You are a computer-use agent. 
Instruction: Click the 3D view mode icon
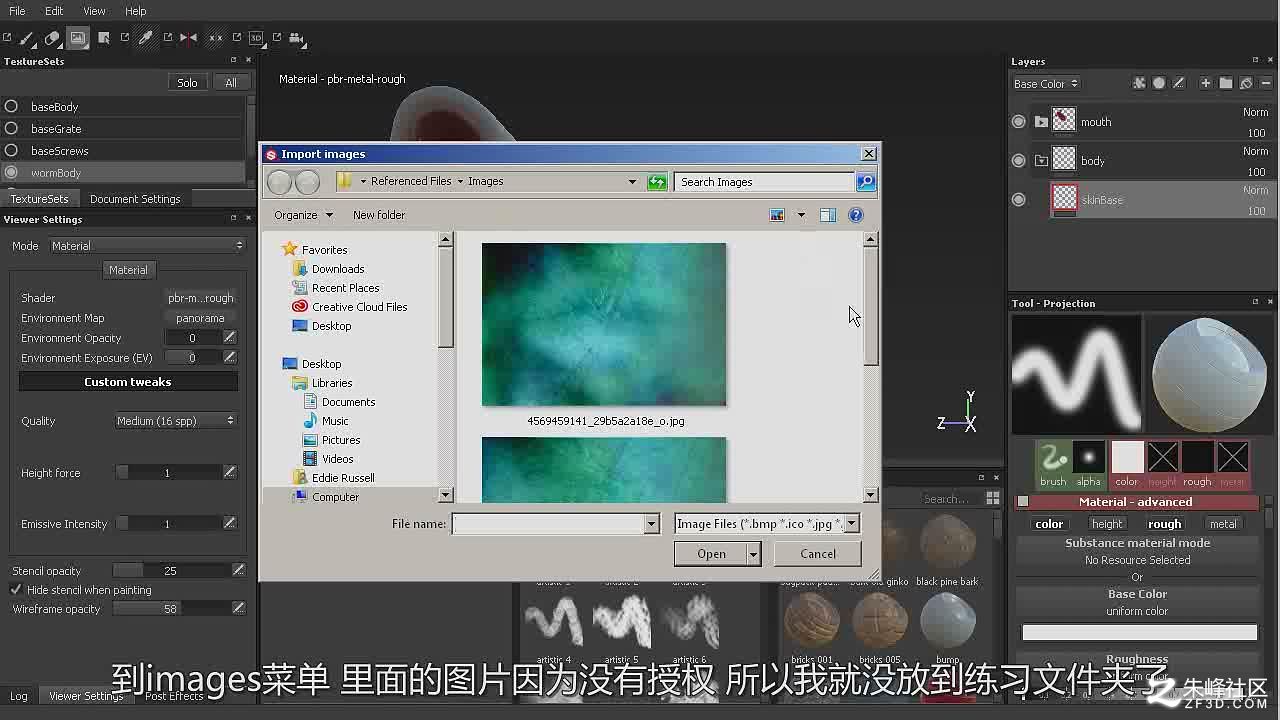(256, 38)
